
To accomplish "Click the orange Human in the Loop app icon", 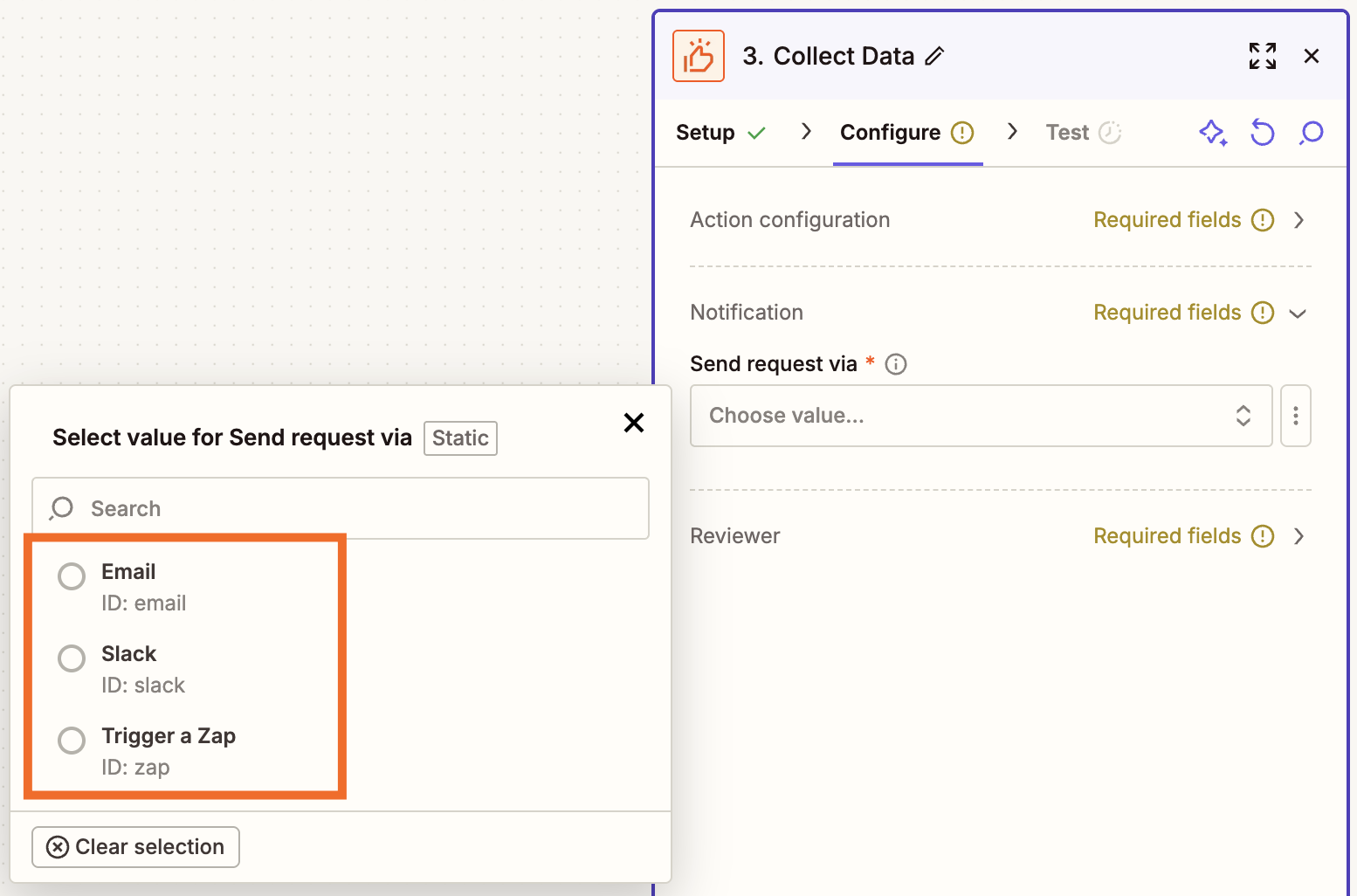I will coord(698,56).
